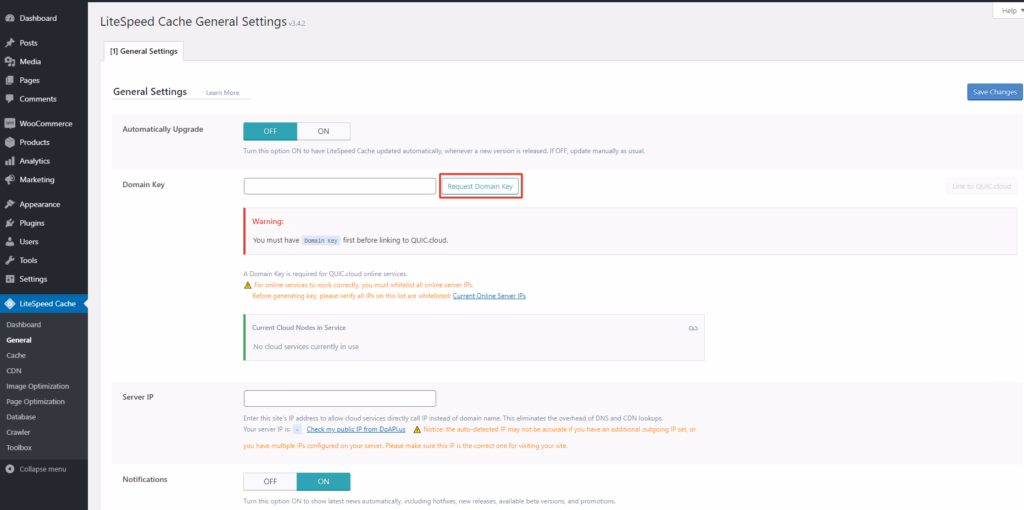Open Page Optimization submenu item

[x=35, y=402]
